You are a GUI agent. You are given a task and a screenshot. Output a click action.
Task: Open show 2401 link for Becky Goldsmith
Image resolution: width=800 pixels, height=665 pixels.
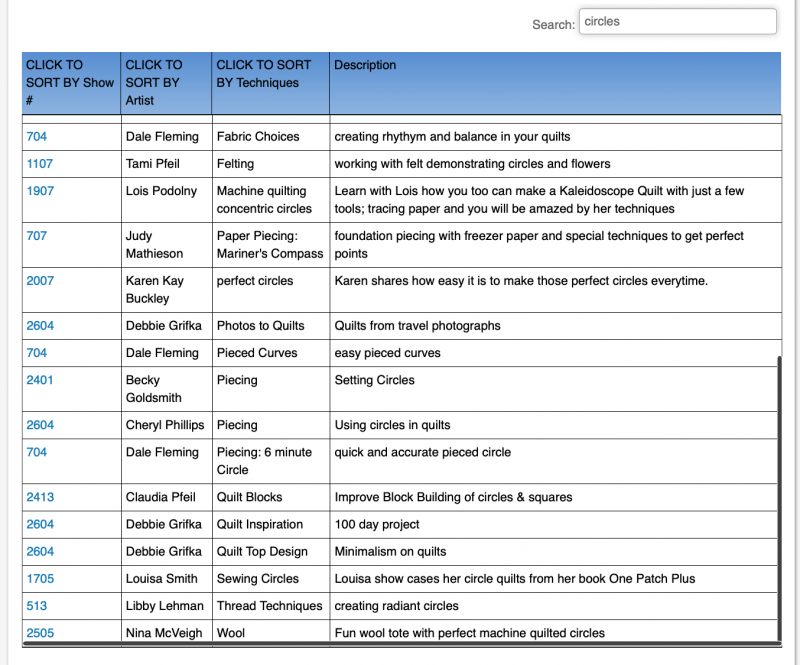[x=40, y=380]
